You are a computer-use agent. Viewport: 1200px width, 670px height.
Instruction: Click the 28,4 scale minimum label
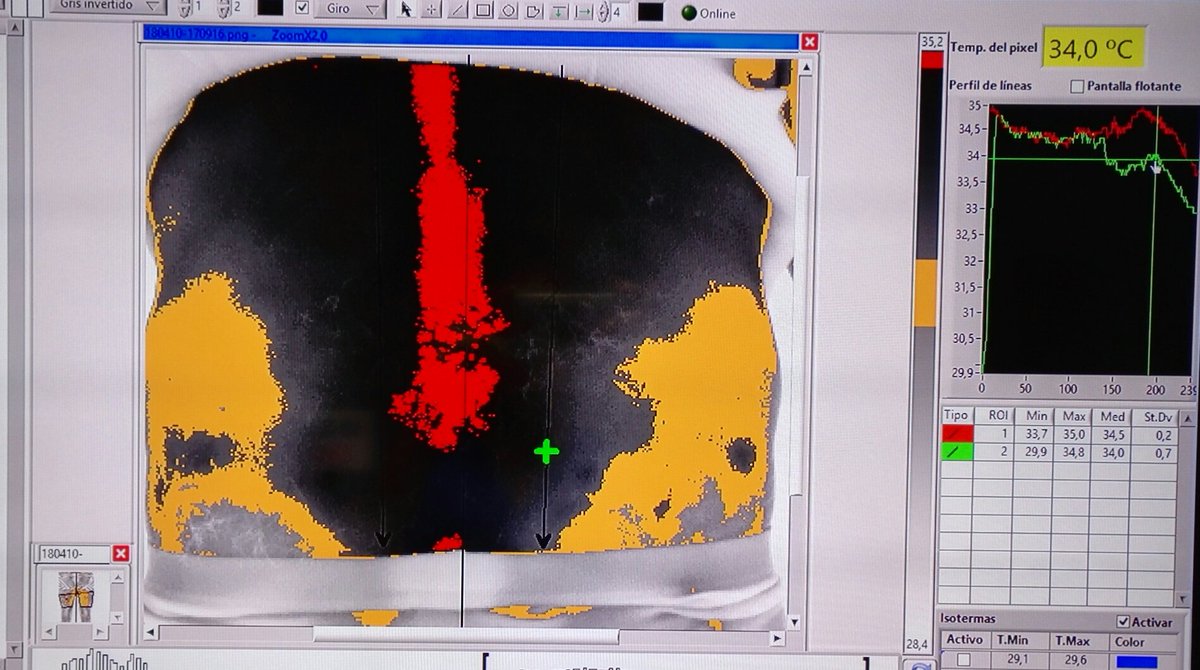tap(917, 644)
